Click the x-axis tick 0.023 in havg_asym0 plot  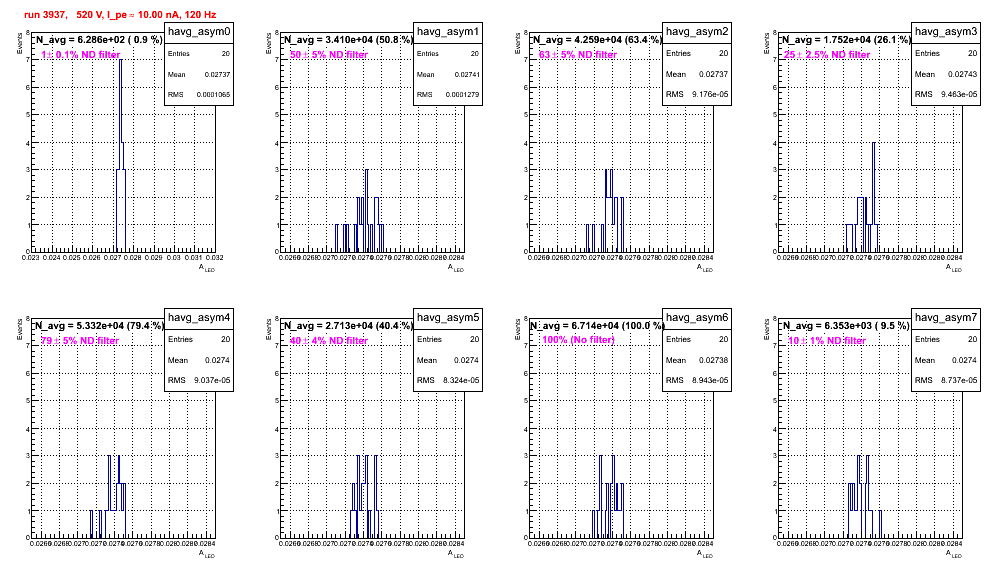pos(30,258)
